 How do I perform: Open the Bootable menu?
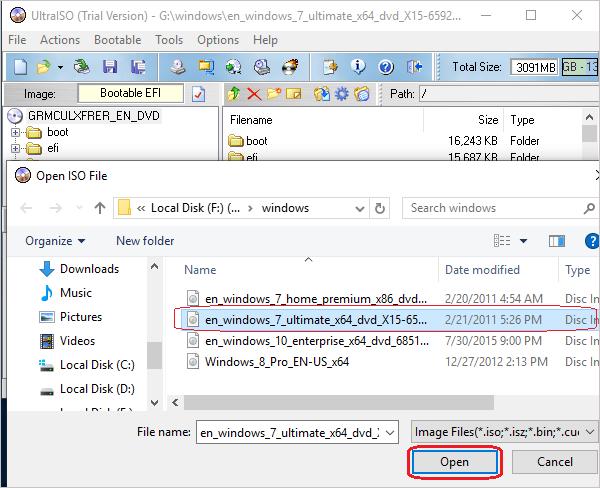tap(117, 40)
